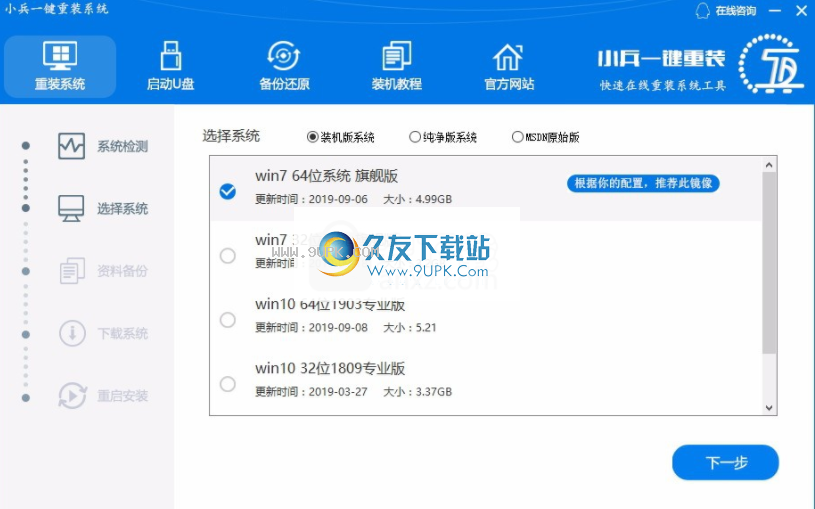Click the 更新时间：2019-03-27 text
The height and width of the screenshot is (509, 815).
click(x=311, y=391)
